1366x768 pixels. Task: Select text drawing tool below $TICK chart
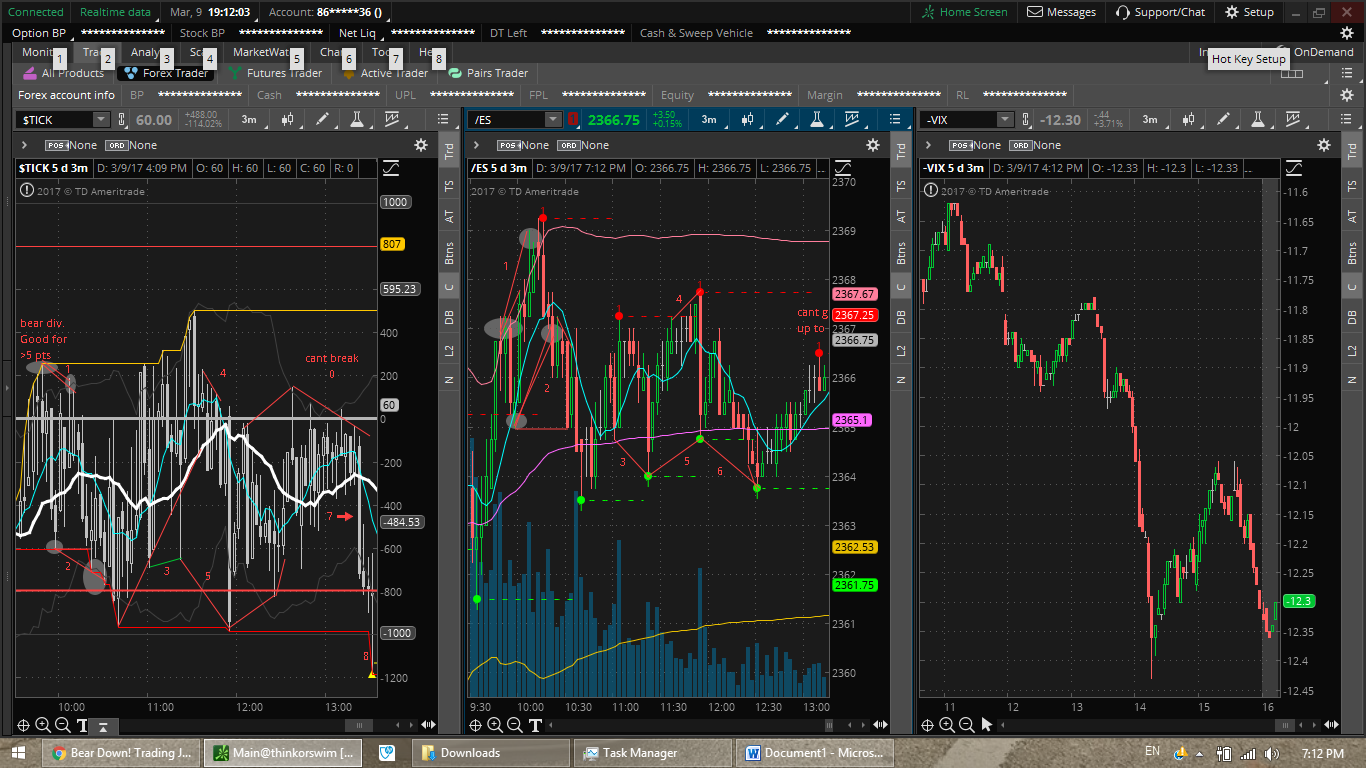tap(82, 725)
